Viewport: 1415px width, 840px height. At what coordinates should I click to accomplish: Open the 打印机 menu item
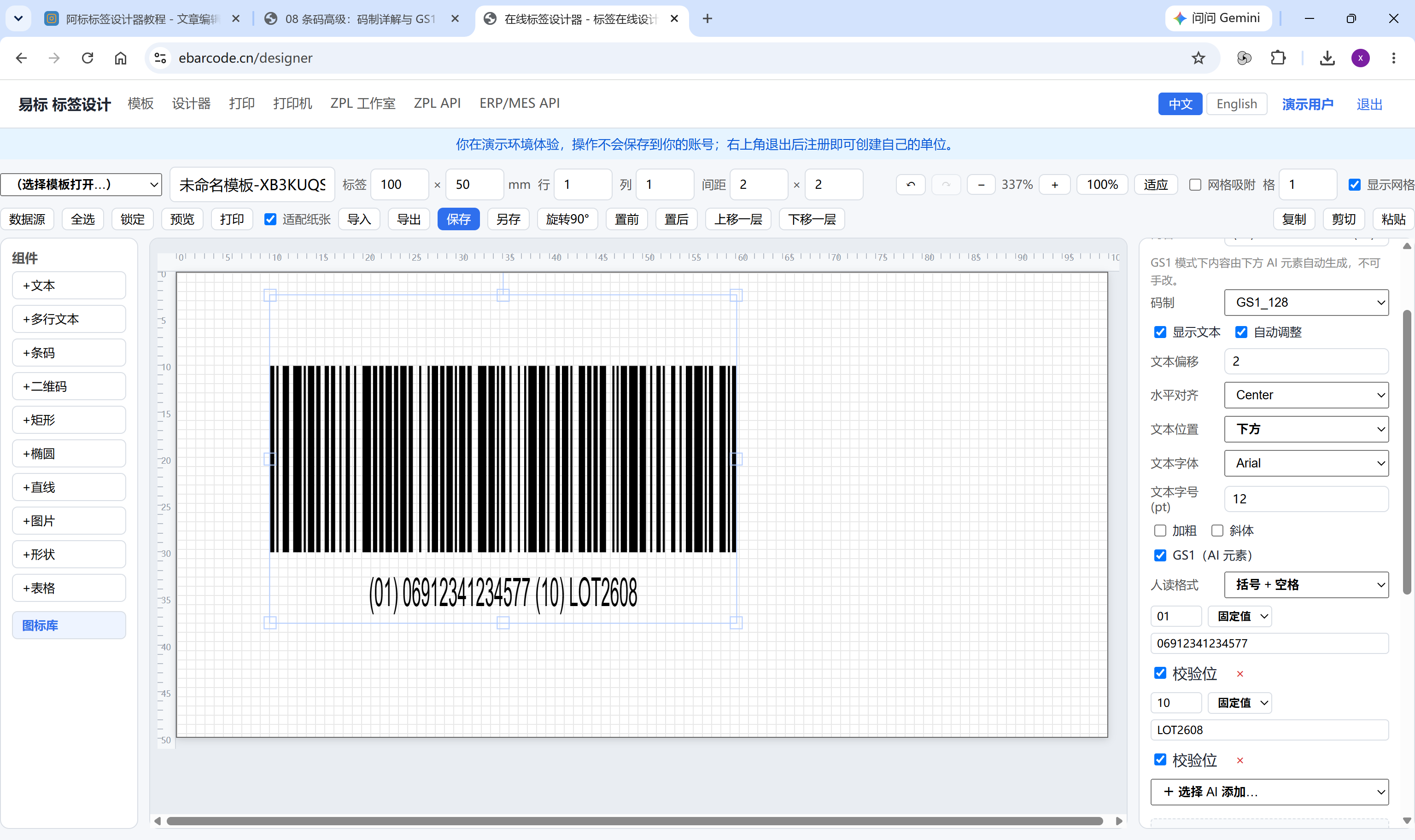coord(292,103)
